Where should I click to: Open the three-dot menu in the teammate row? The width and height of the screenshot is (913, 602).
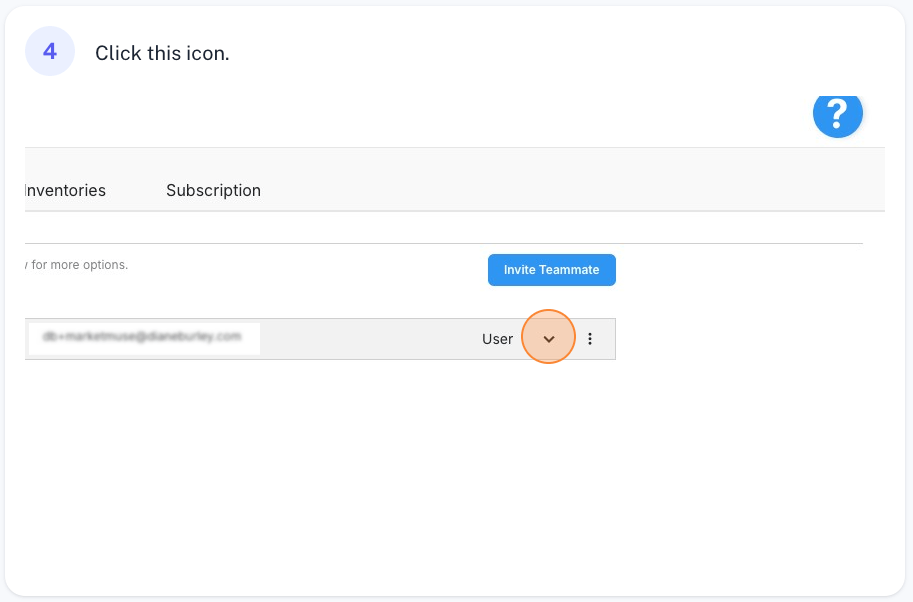590,339
